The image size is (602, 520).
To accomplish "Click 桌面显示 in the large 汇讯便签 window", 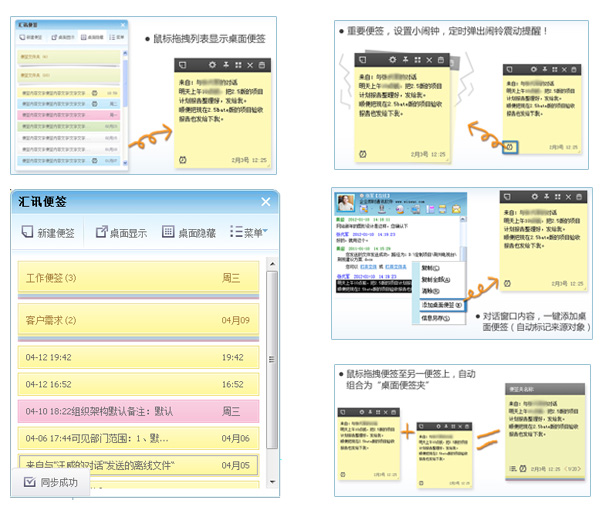I will [121, 233].
